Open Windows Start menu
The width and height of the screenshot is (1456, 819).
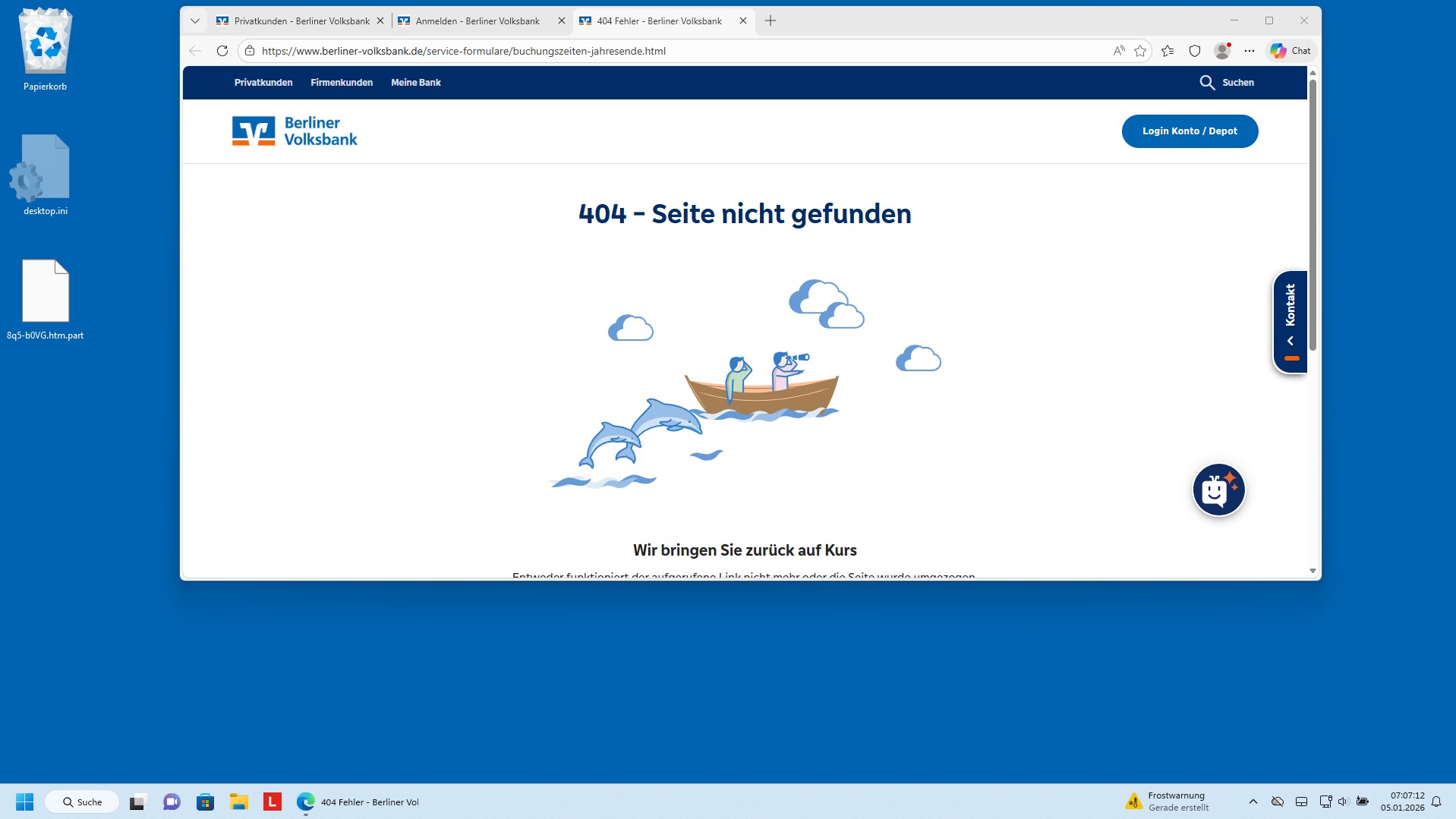tap(24, 802)
